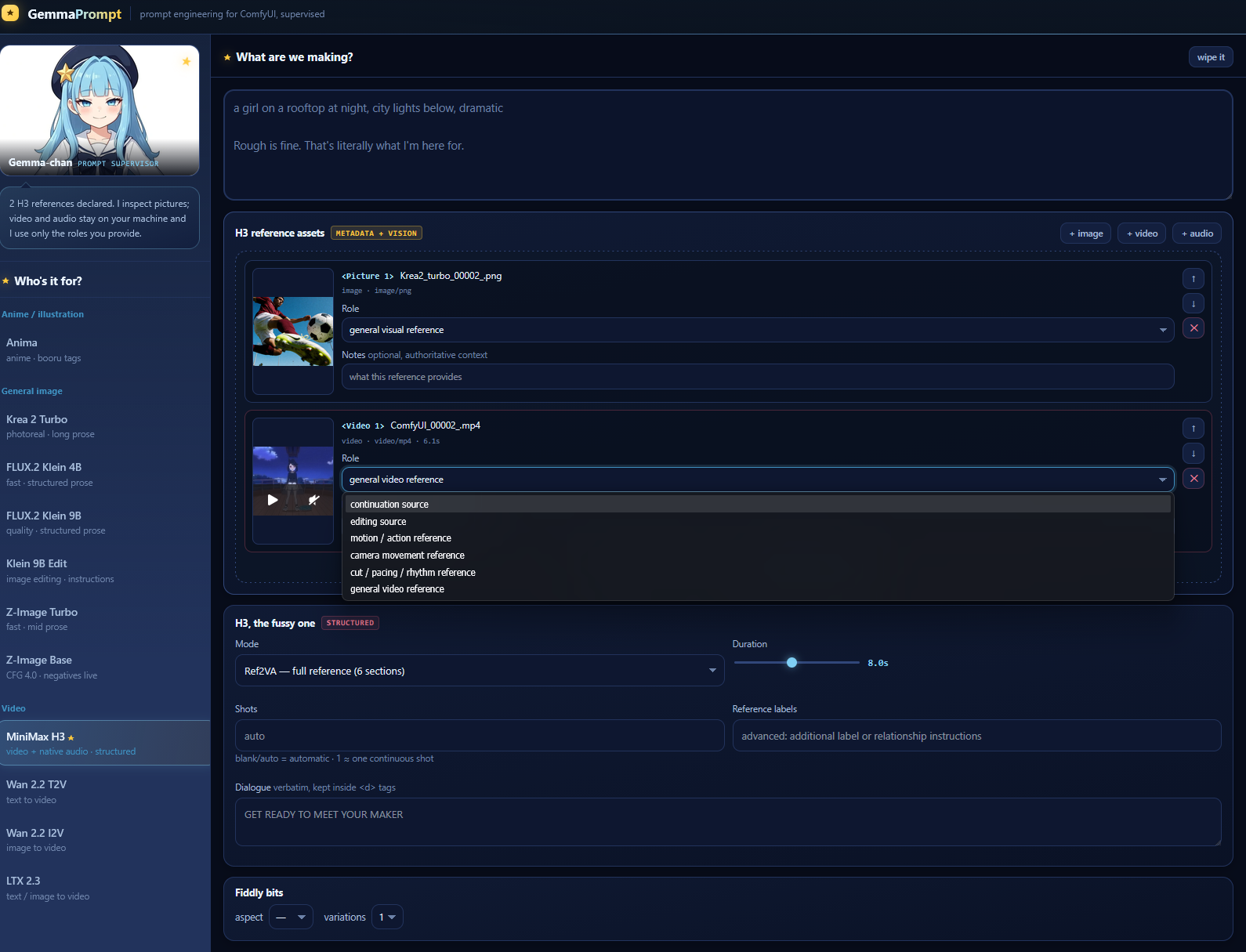Image resolution: width=1246 pixels, height=952 pixels.
Task: Select the Klein 9B Edit model
Action: (105, 570)
